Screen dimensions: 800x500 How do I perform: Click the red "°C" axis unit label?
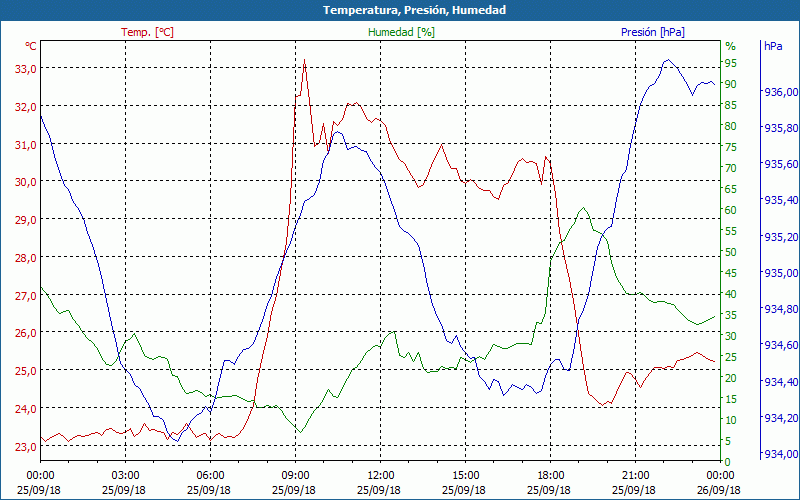(31, 46)
